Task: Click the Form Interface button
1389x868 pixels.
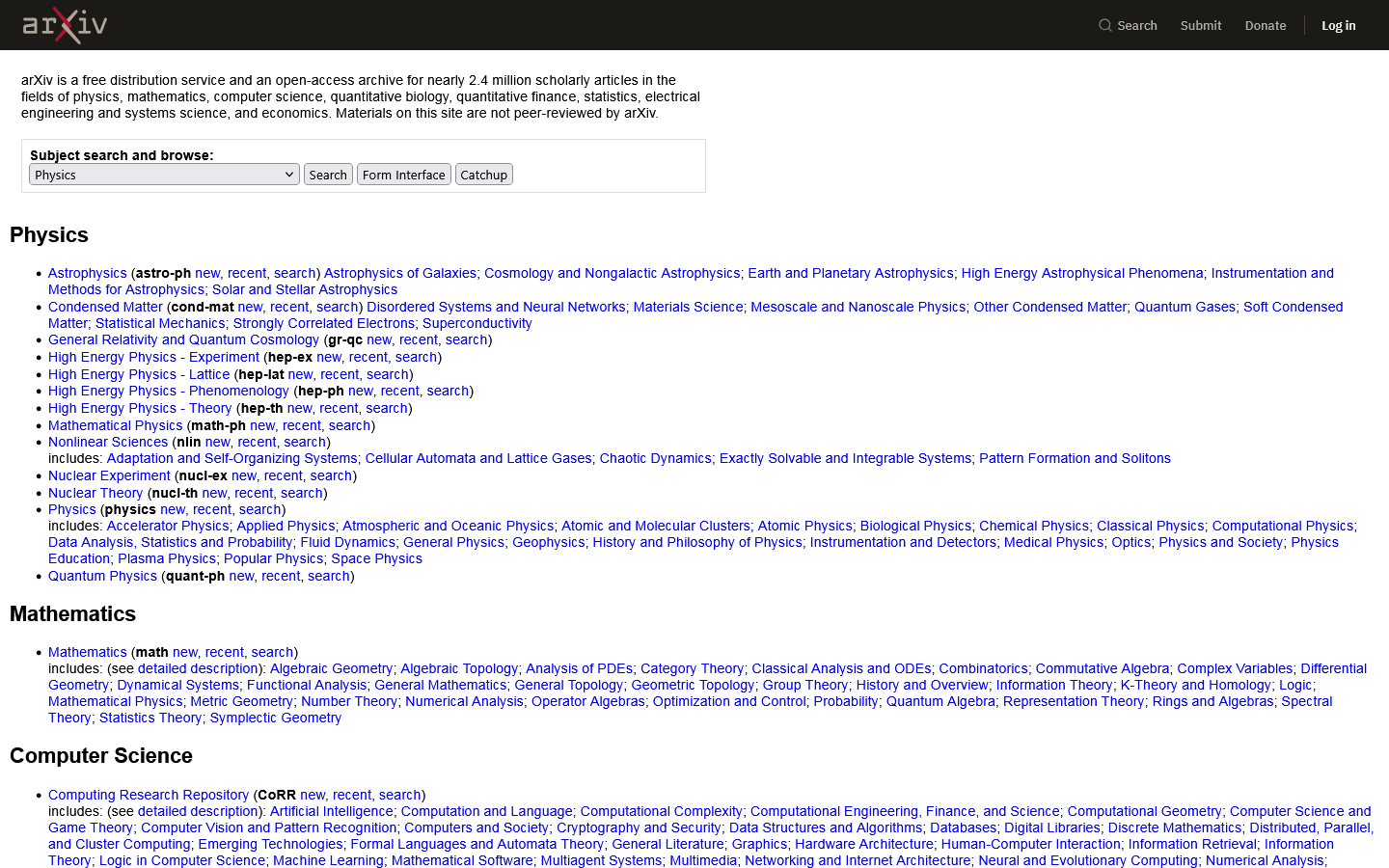Action: [404, 175]
